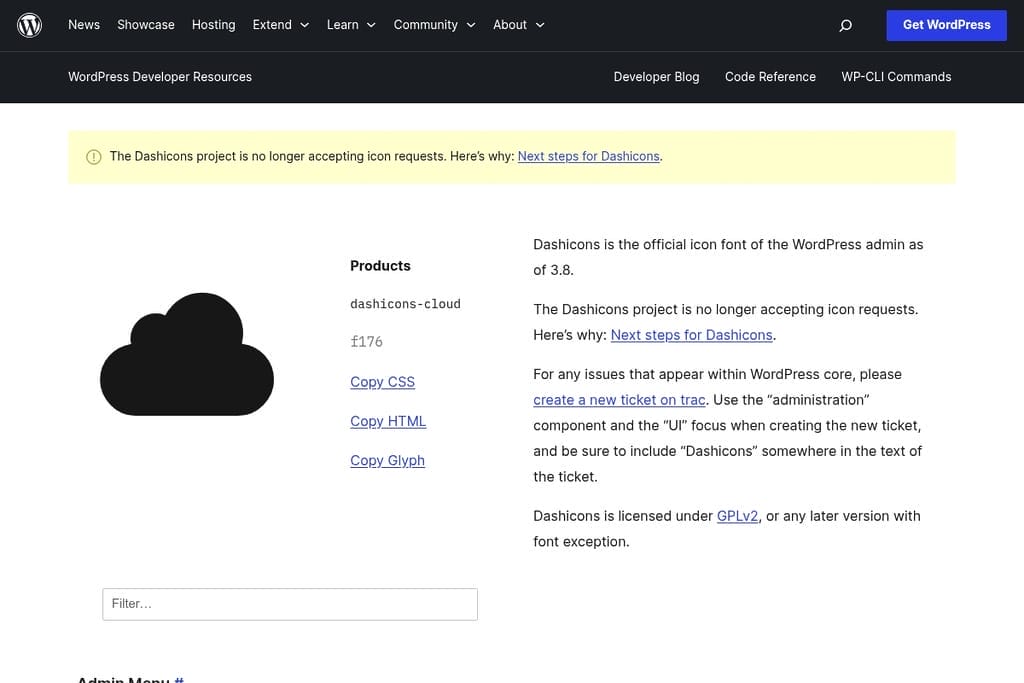Image resolution: width=1024 pixels, height=683 pixels.
Task: Select the Hosting menu item
Action: [x=213, y=25]
